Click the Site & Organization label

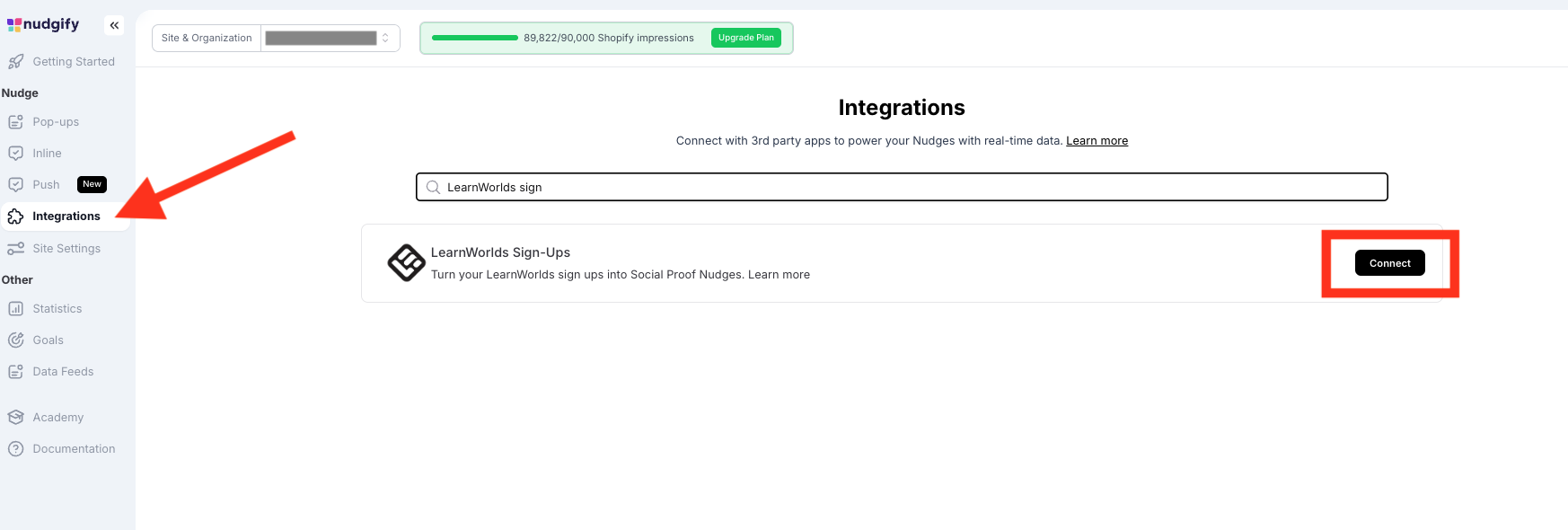coord(207,38)
